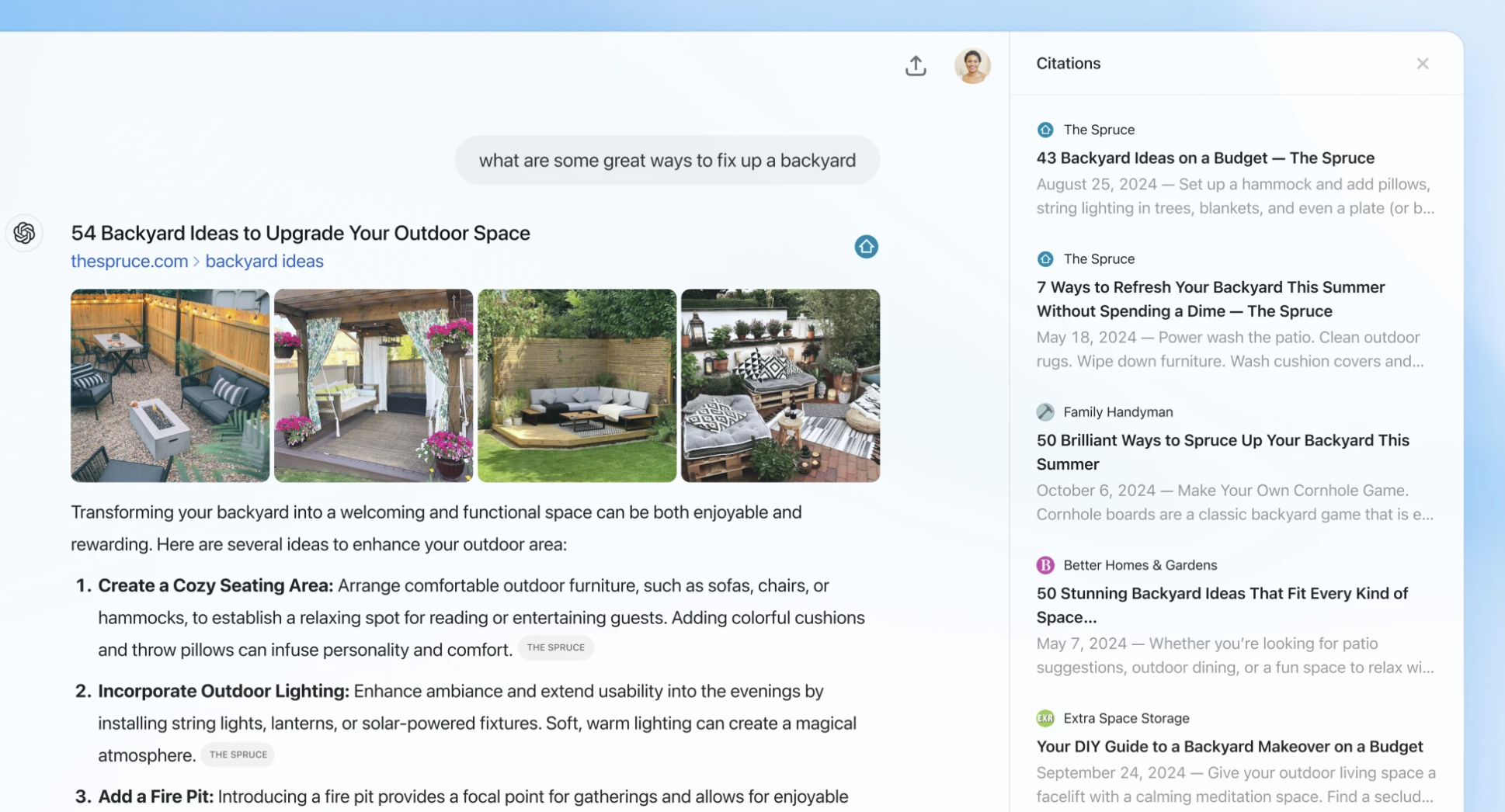Image resolution: width=1505 pixels, height=812 pixels.
Task: Click 'Add a Fire Pit:' heading
Action: click(x=155, y=796)
